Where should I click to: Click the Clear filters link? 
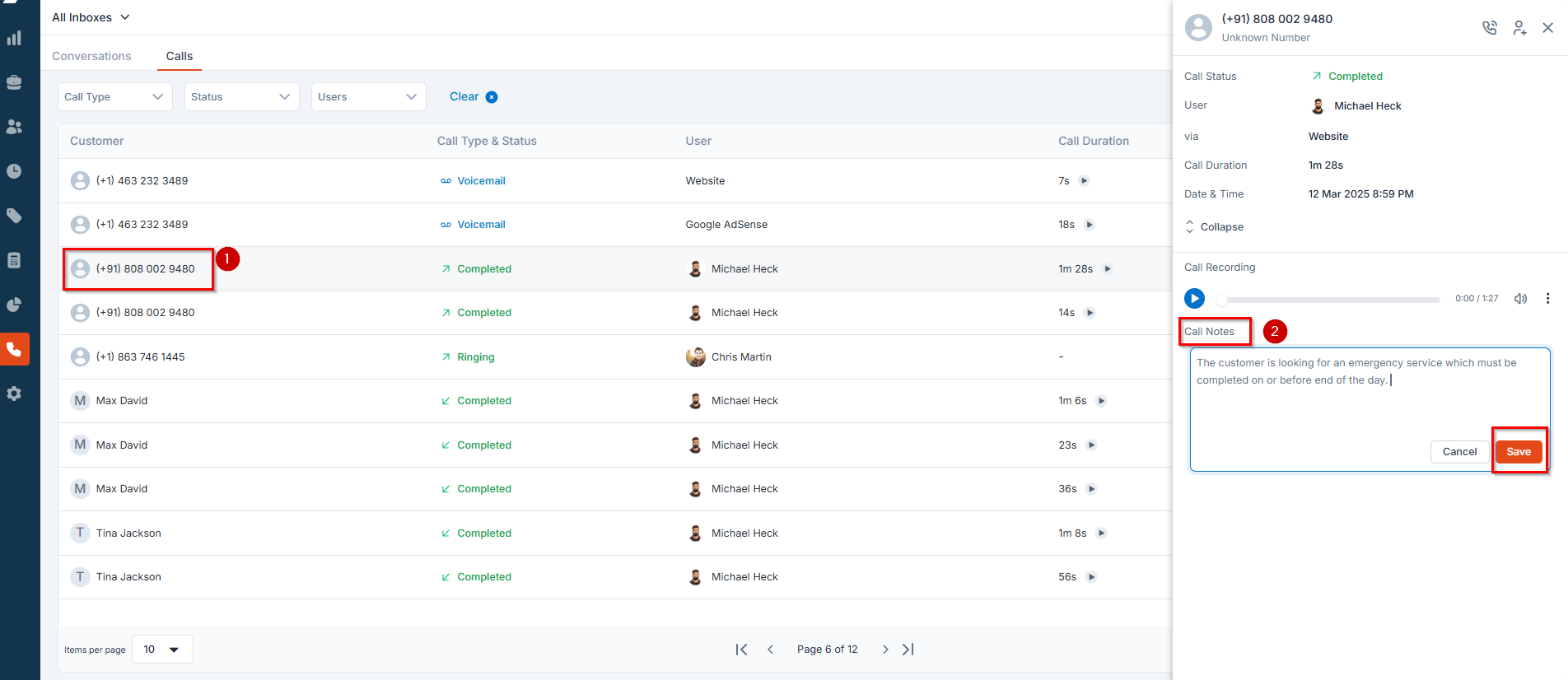[x=464, y=96]
